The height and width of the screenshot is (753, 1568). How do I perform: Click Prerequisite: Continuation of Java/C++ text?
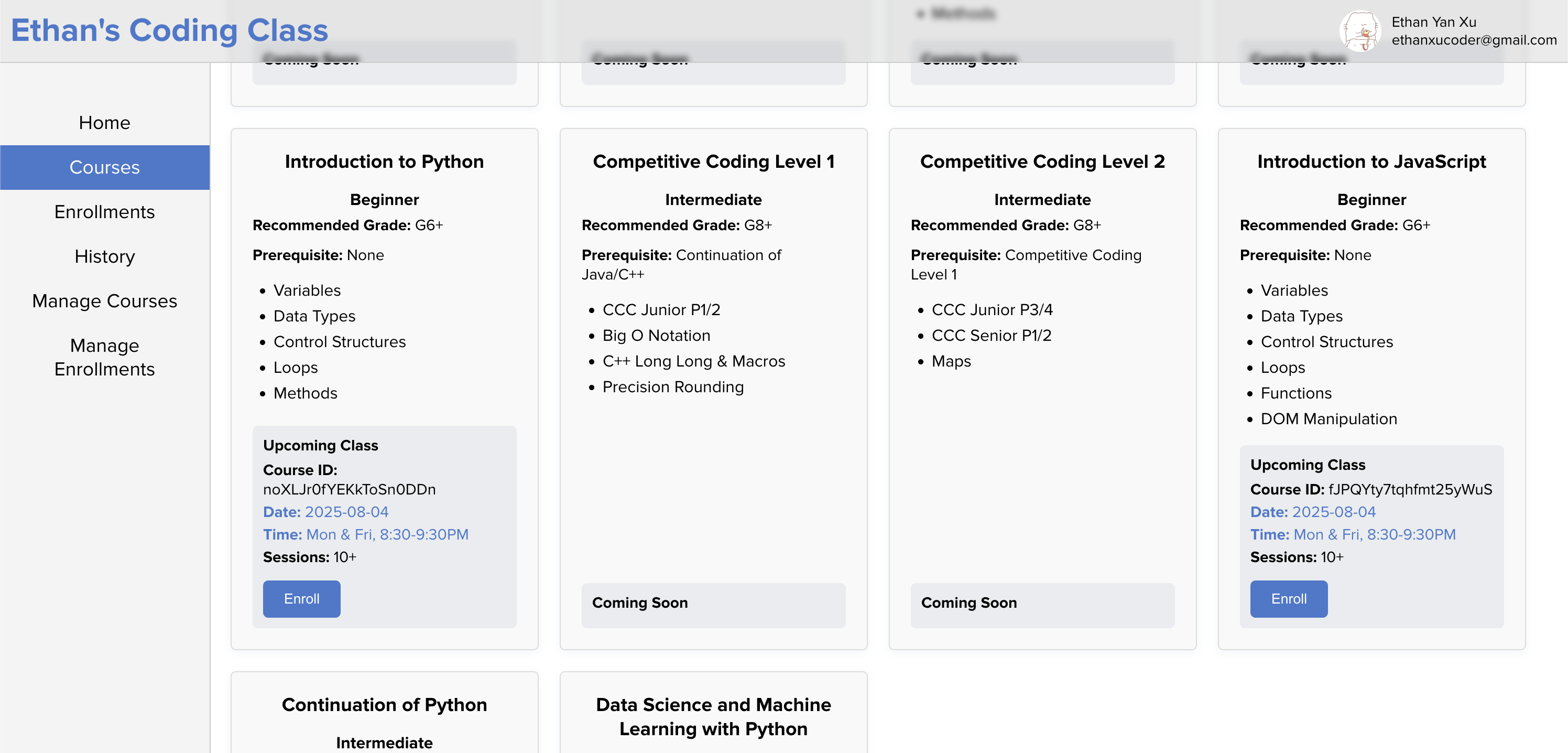coord(681,264)
